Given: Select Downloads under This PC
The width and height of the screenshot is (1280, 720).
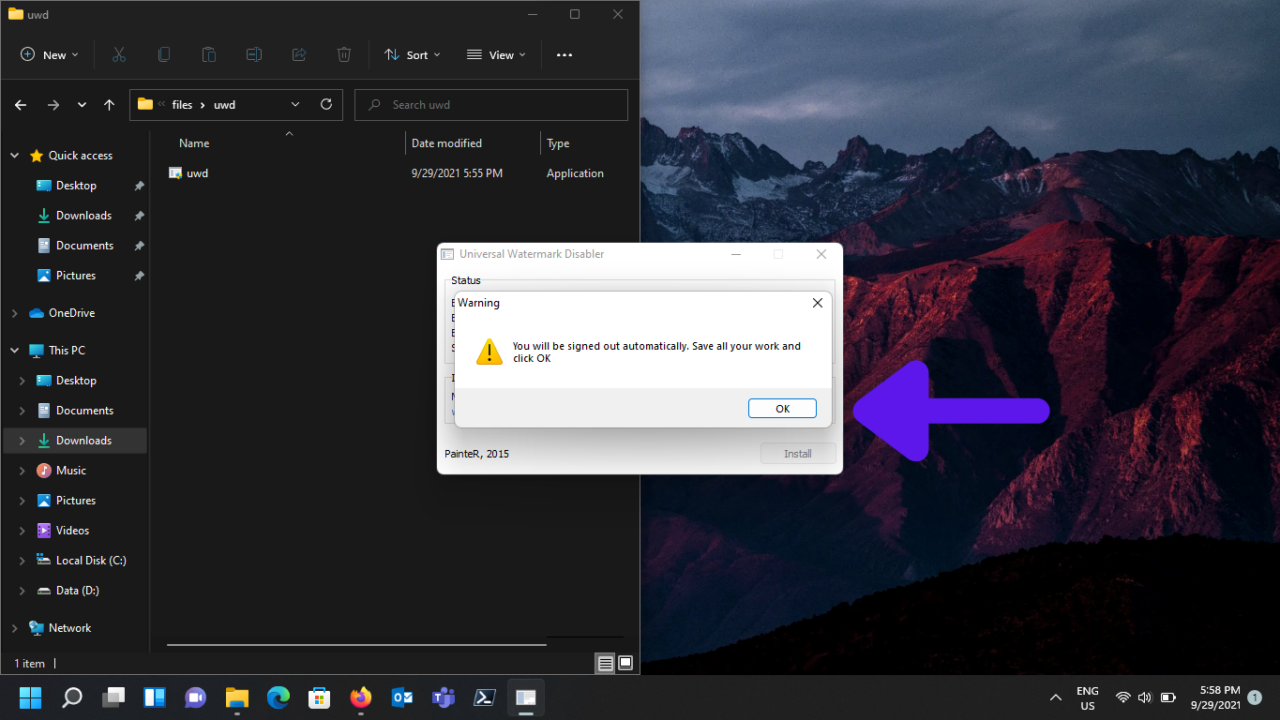Looking at the screenshot, I should coord(86,440).
